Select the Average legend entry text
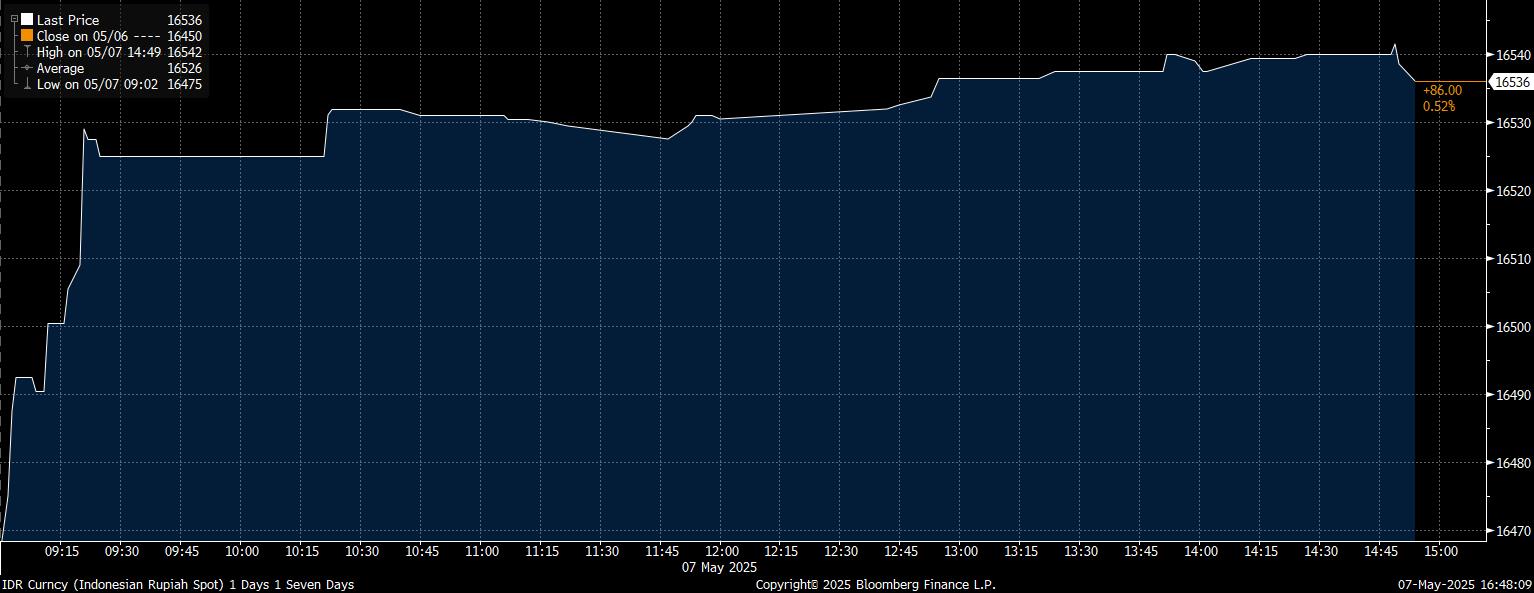The width and height of the screenshot is (1534, 593). pos(60,68)
